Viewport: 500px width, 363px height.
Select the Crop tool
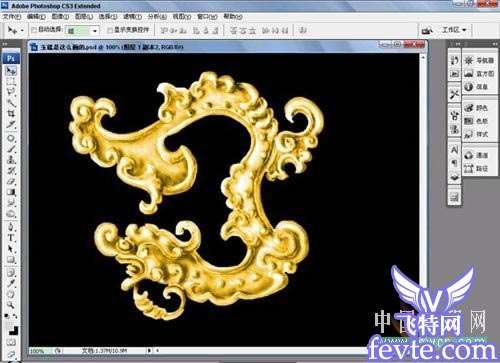click(x=12, y=114)
